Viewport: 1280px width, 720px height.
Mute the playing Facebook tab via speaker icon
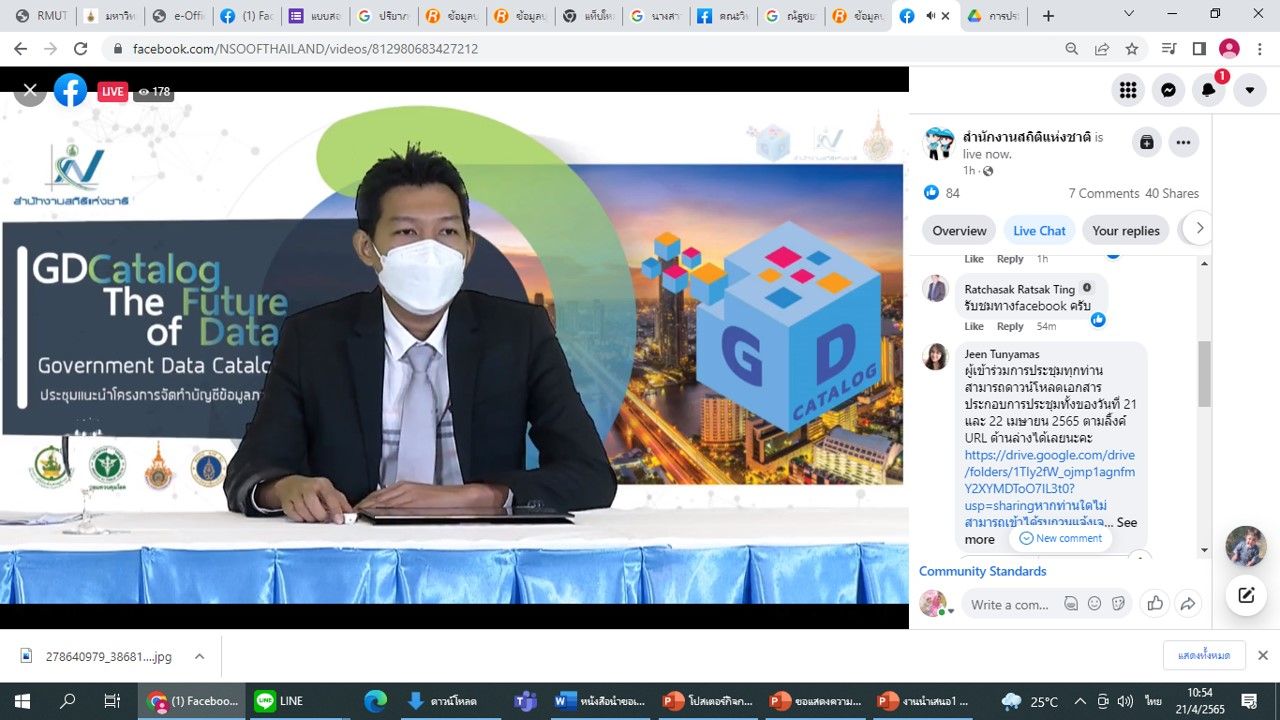[930, 16]
